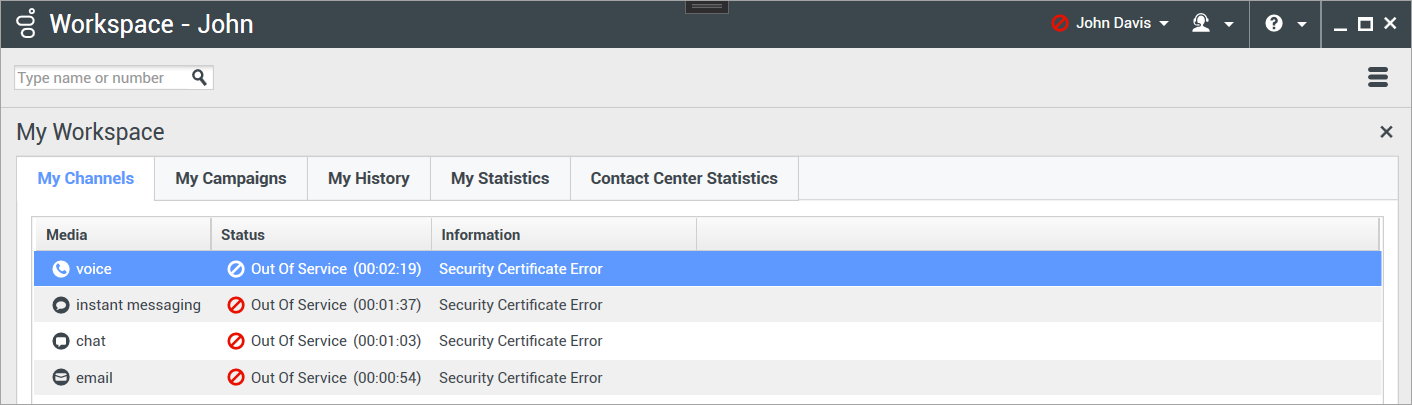Close the My Workspace panel
The height and width of the screenshot is (405, 1412).
point(1386,132)
